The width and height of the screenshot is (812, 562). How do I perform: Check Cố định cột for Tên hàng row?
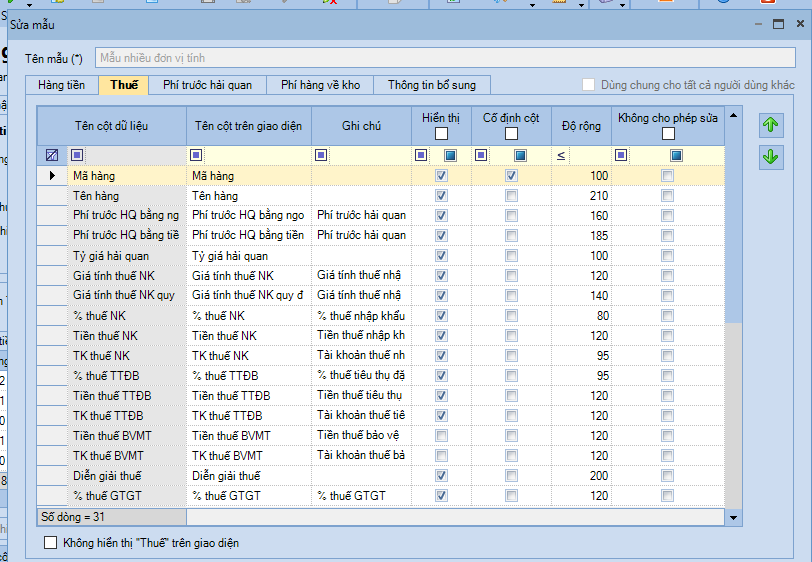click(x=511, y=196)
